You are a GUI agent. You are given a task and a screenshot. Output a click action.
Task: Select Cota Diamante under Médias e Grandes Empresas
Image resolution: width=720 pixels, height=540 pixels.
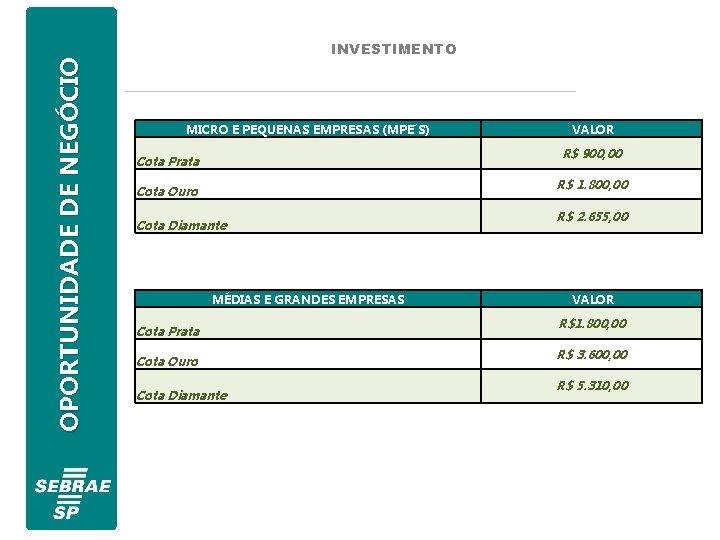(x=181, y=395)
